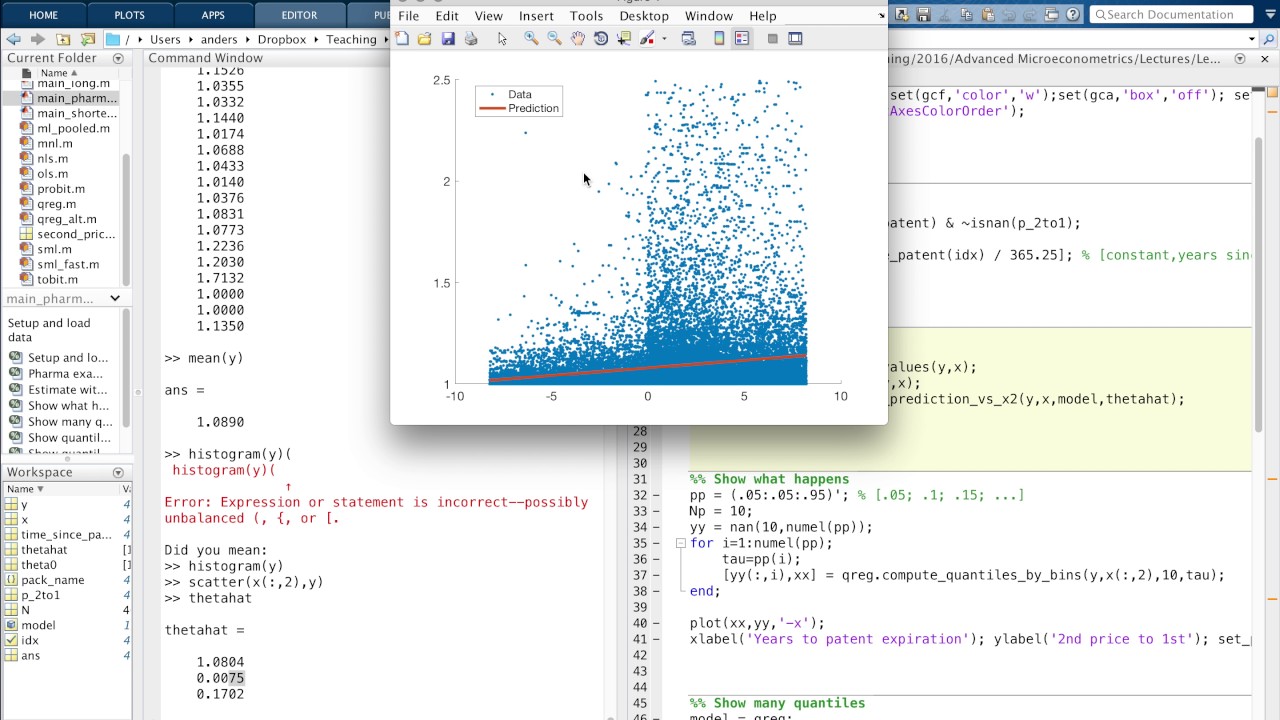Open the File menu in figure window
This screenshot has width=1280, height=720.
pos(408,16)
